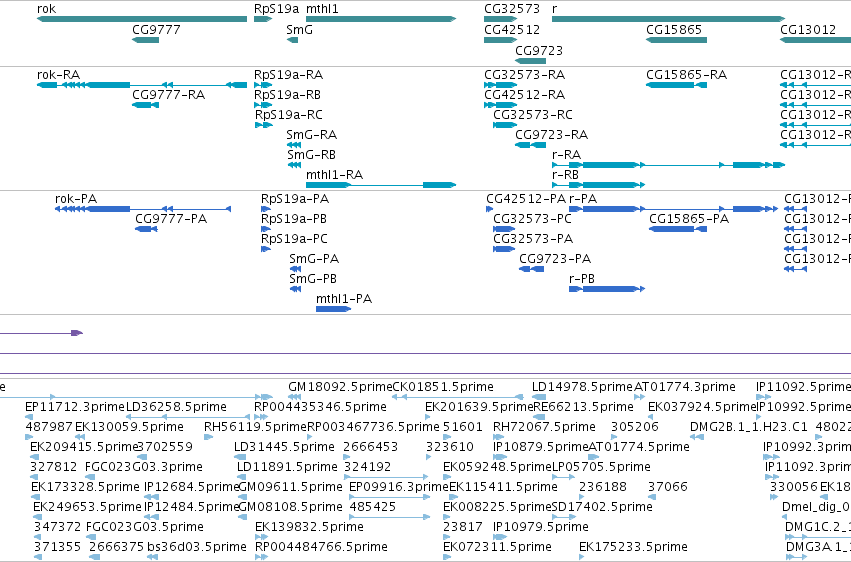This screenshot has width=851, height=562.
Task: Click the small teal SmG gene bar
Action: pos(292,40)
